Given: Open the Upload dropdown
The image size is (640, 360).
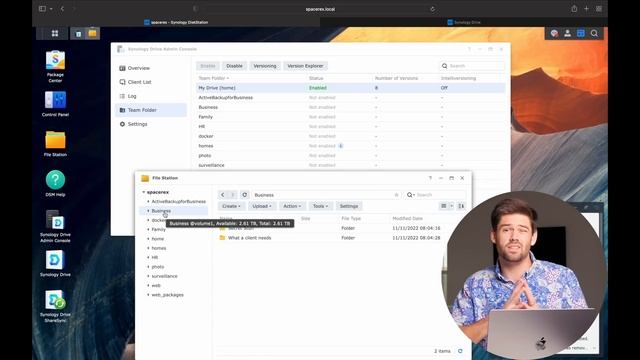Looking at the screenshot, I should [262, 206].
